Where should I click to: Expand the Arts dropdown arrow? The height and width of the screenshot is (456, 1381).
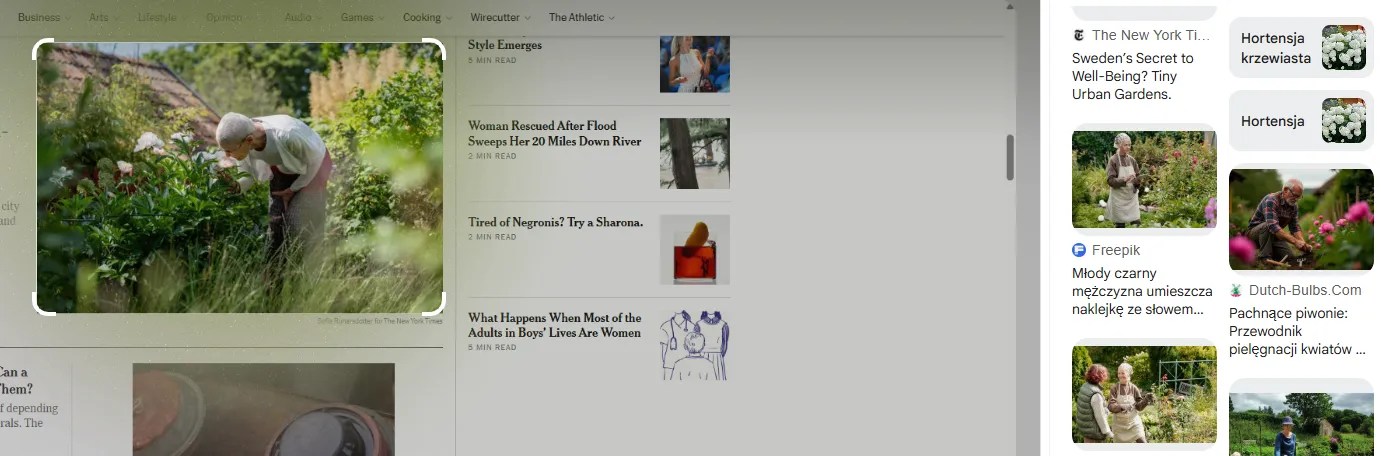pyautogui.click(x=118, y=18)
